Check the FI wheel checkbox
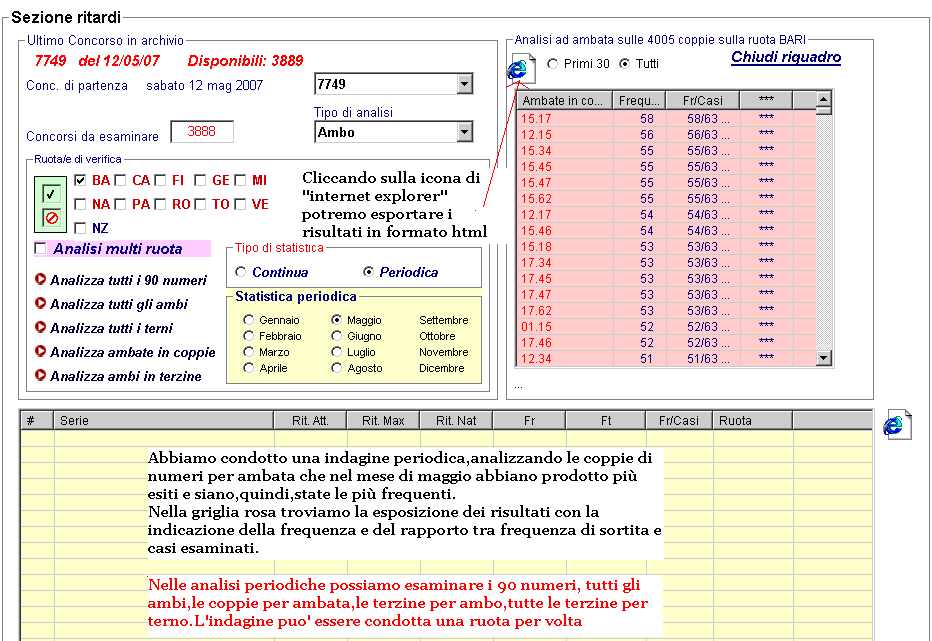Viewport: 932px width, 641px height. click(x=160, y=180)
